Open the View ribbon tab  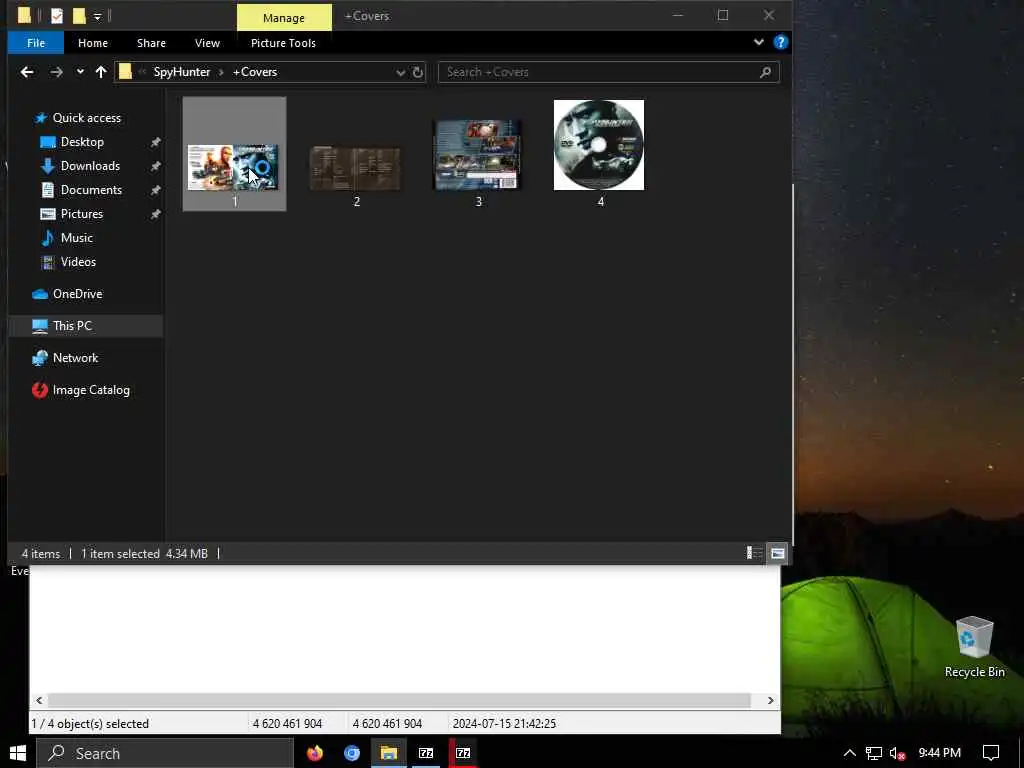(207, 43)
